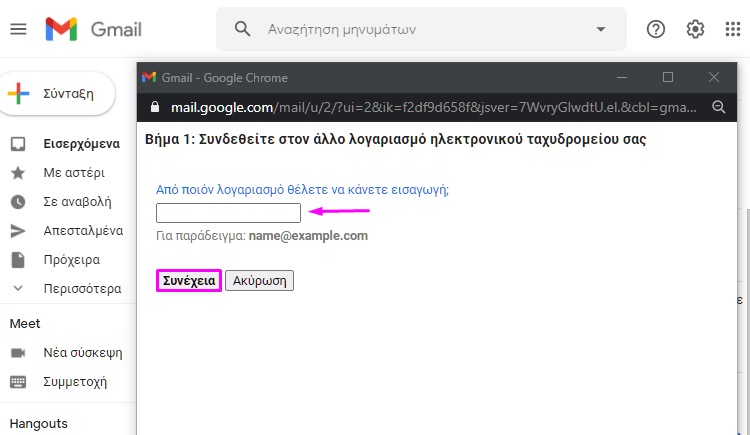This screenshot has height=435, width=750.
Task: Click the popup window's Gmail favicon
Action: point(149,77)
